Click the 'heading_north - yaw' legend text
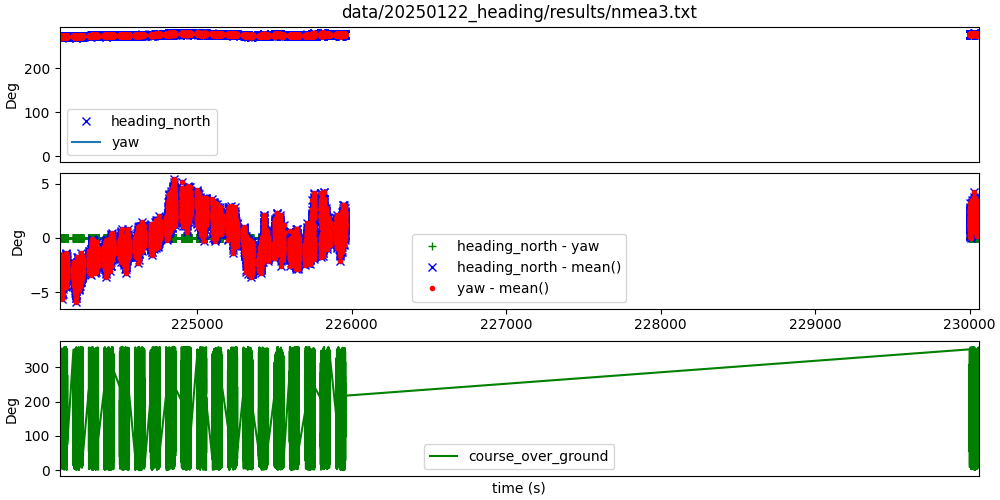The image size is (1000, 500). [x=528, y=246]
